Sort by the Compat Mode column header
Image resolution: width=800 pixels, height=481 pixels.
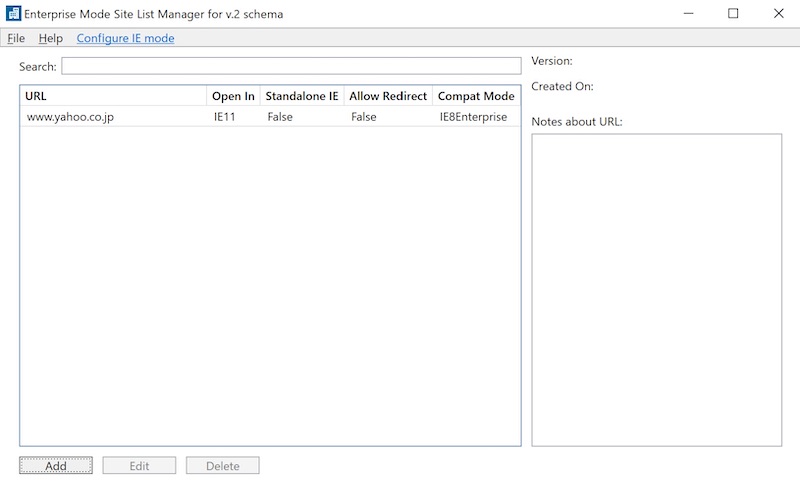[476, 96]
